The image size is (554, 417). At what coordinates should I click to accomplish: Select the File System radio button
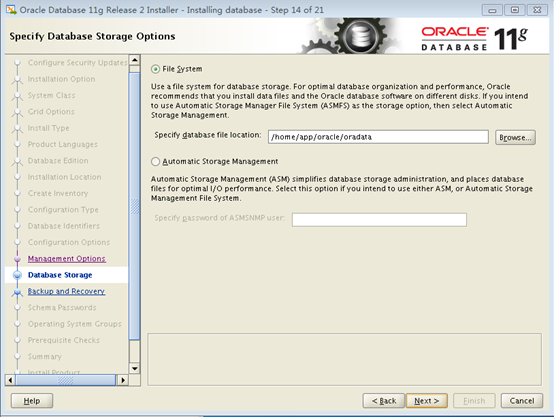point(155,69)
